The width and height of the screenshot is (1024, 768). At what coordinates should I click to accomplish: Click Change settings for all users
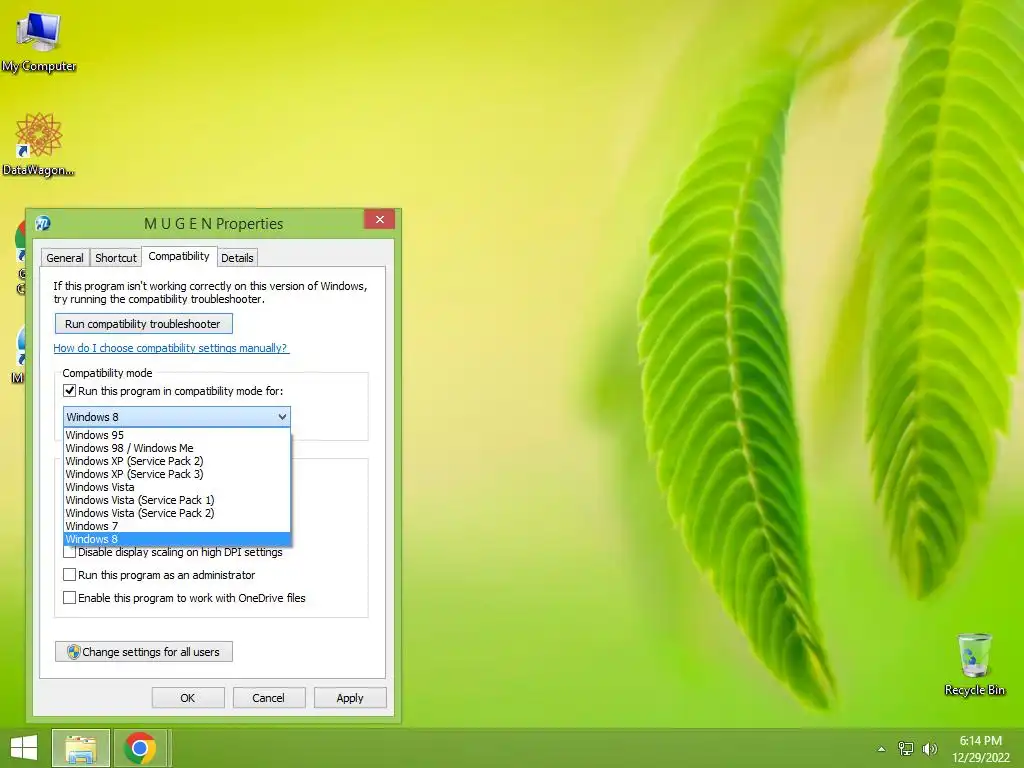pos(144,652)
